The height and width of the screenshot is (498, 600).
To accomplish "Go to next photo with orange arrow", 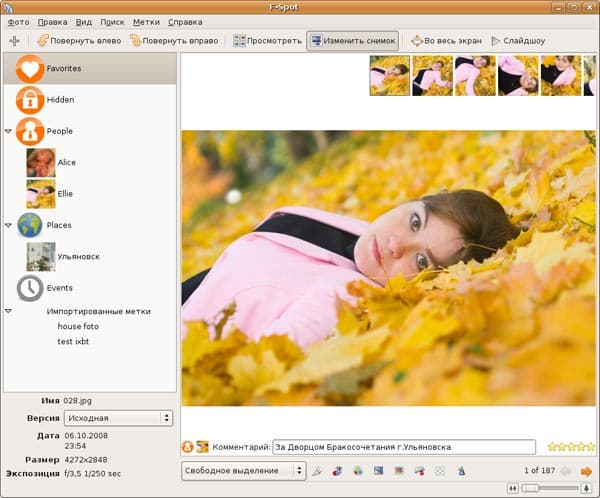I will coord(586,470).
